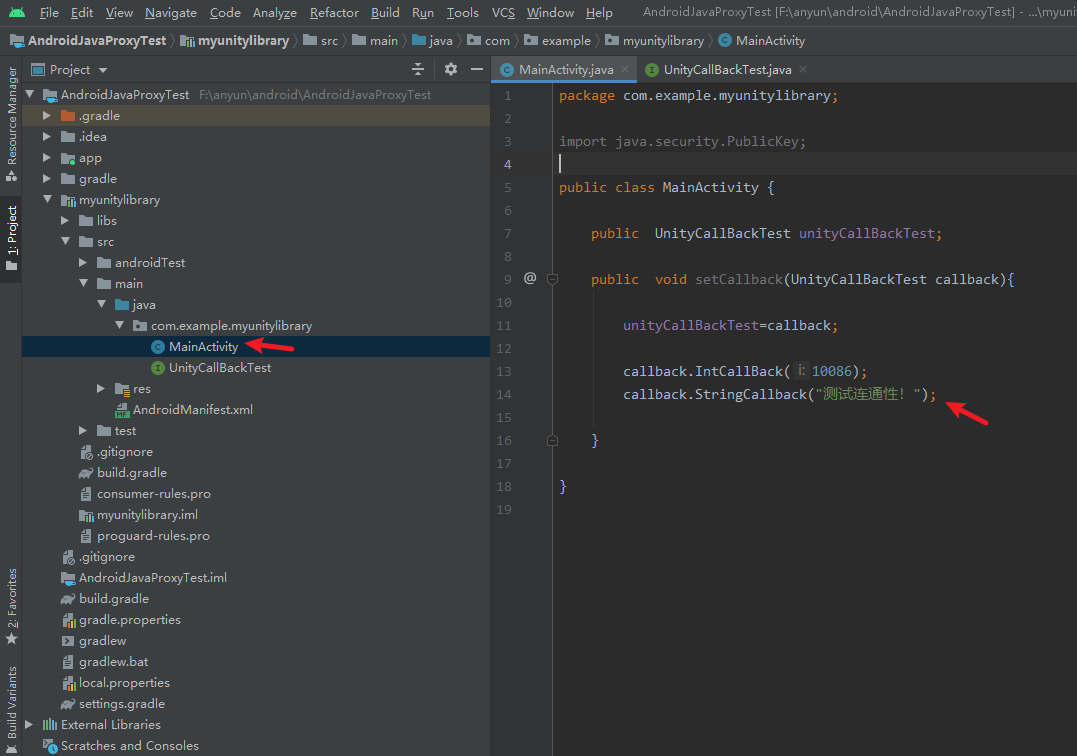
Task: Expand the test folder
Action: pyautogui.click(x=82, y=431)
